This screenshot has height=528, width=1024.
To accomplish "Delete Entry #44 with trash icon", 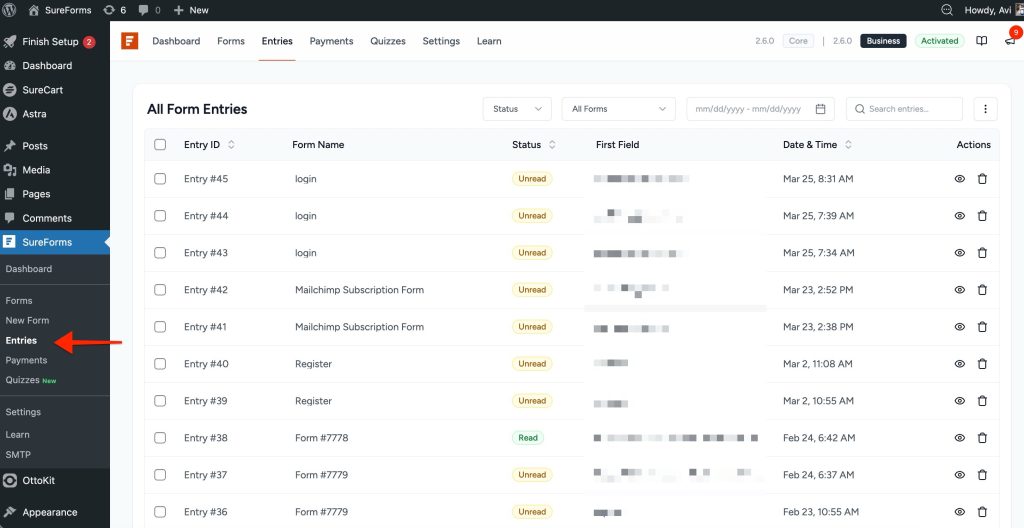I will (x=982, y=216).
